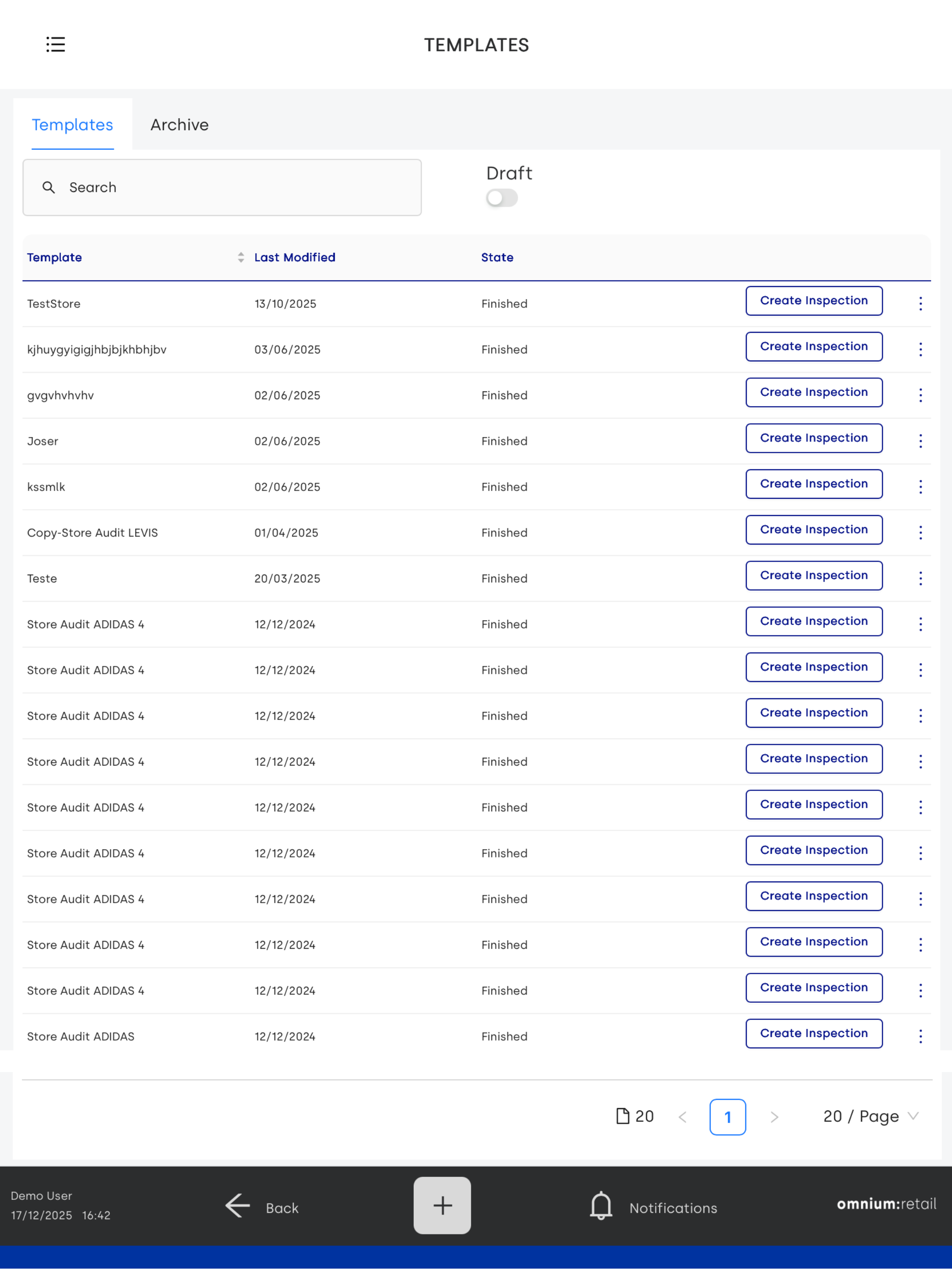Viewport: 952px width, 1270px height.
Task: Click the date 01/04/2025
Action: point(286,533)
